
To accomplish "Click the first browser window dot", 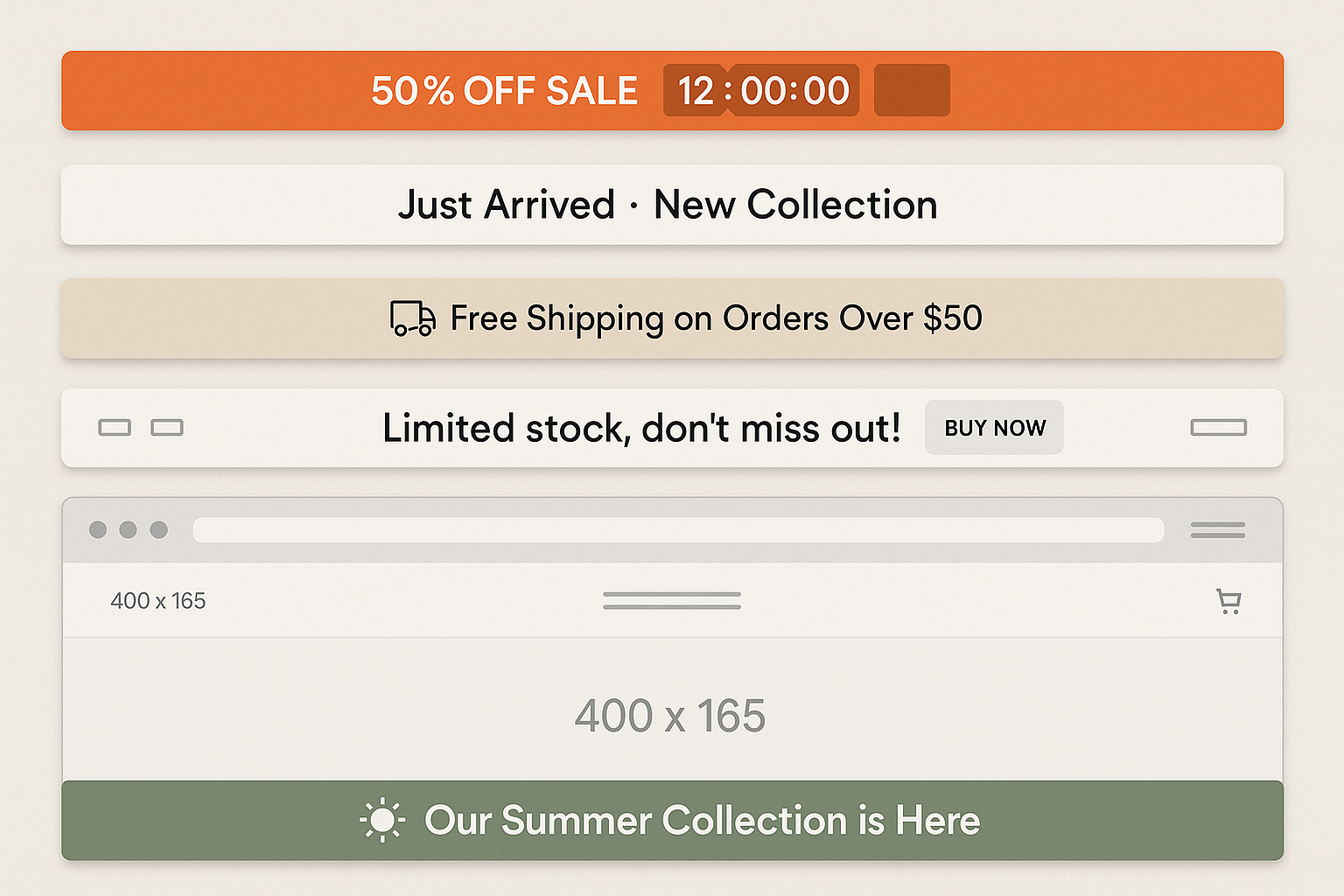I will coord(98,530).
